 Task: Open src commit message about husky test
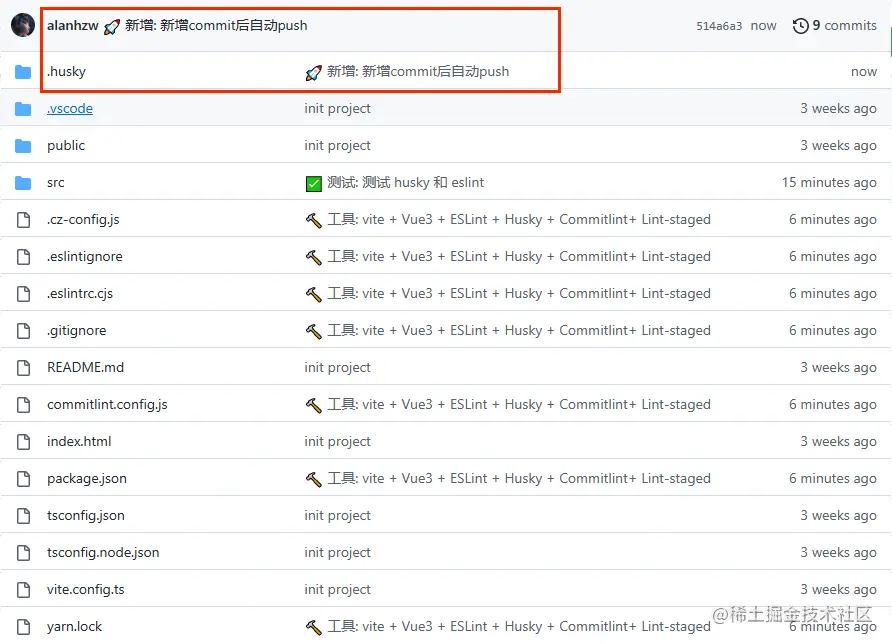click(x=406, y=182)
